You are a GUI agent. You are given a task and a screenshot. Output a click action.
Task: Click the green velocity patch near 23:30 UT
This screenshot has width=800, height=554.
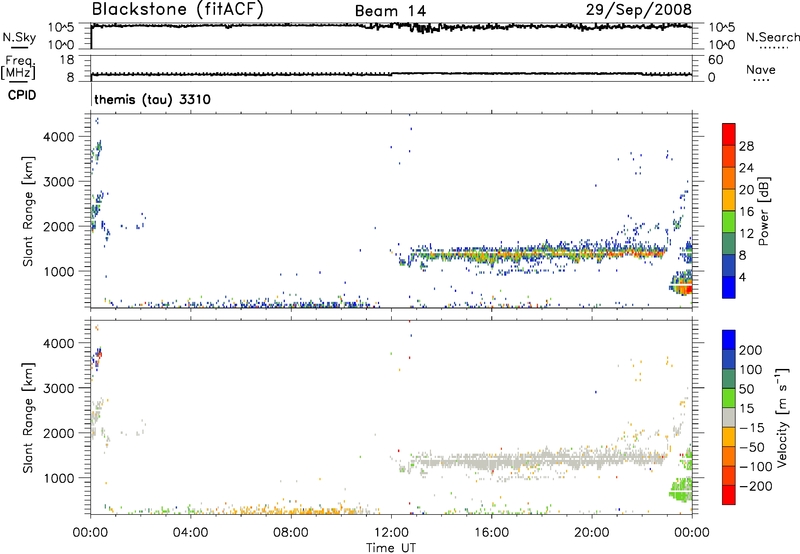tap(681, 490)
